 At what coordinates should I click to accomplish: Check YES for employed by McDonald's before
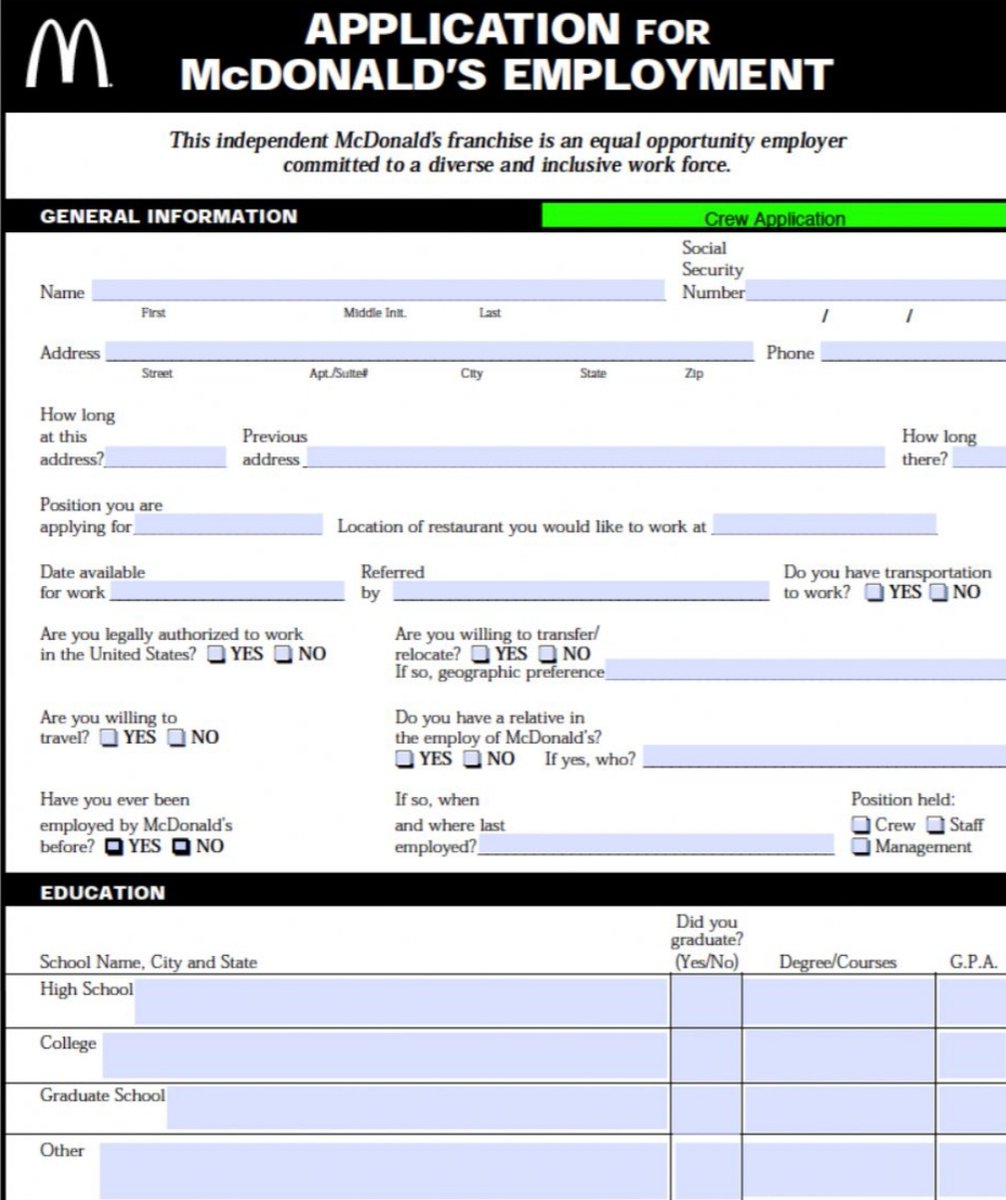click(x=113, y=847)
